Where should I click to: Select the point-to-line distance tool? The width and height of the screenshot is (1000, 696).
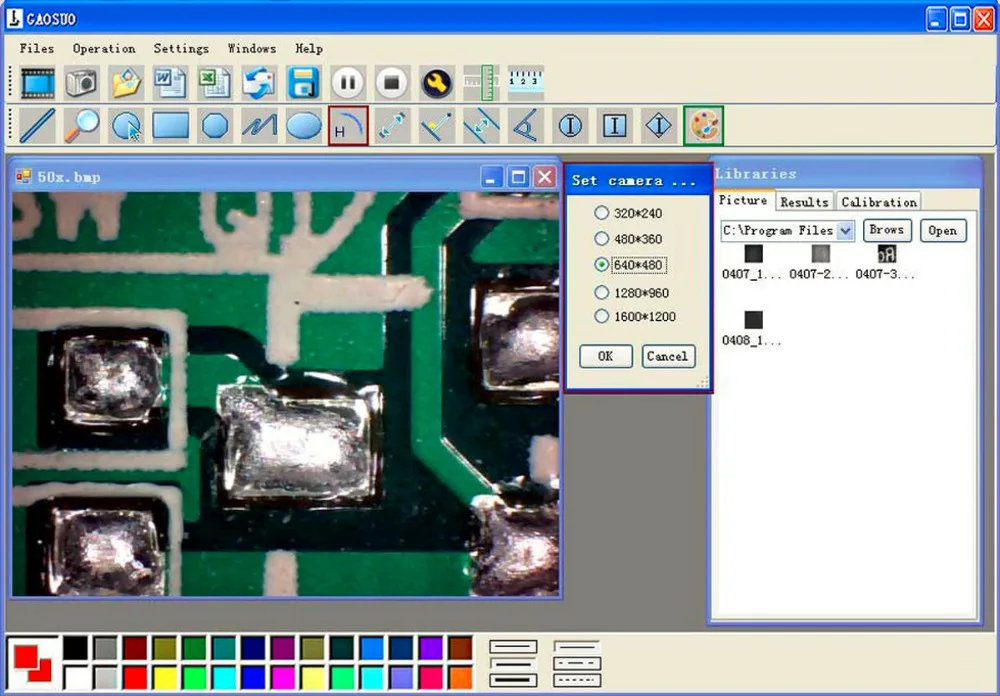click(x=437, y=126)
